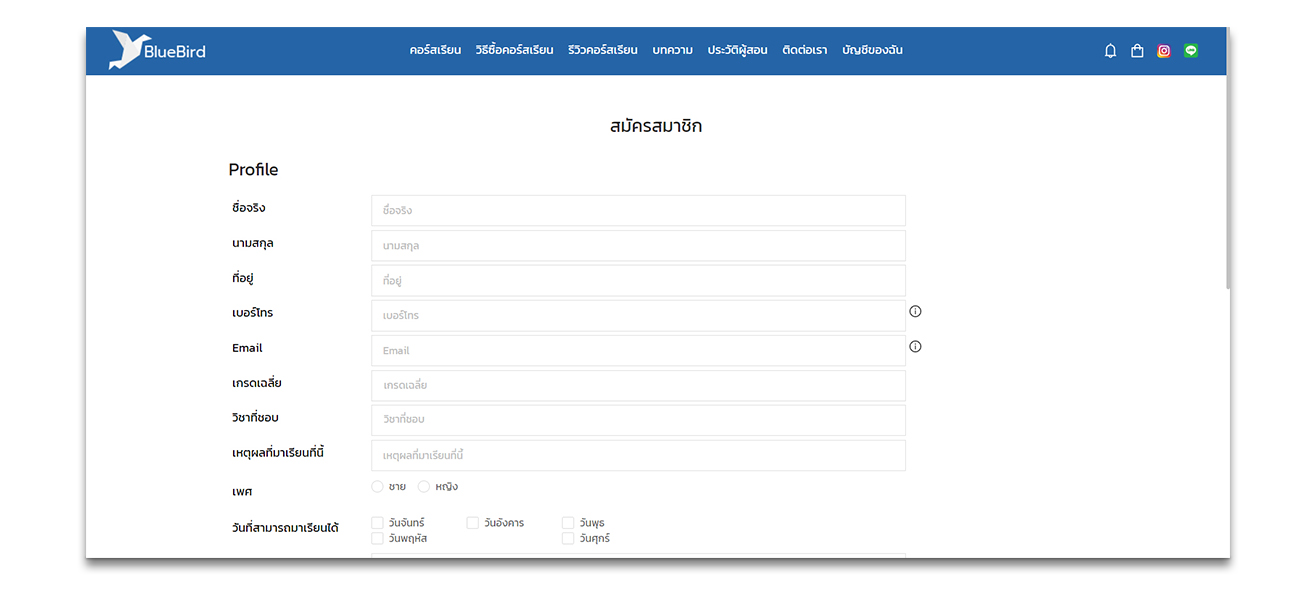The image size is (1311, 602).
Task: Enable the วันพฤหัส checkbox
Action: pos(377,539)
